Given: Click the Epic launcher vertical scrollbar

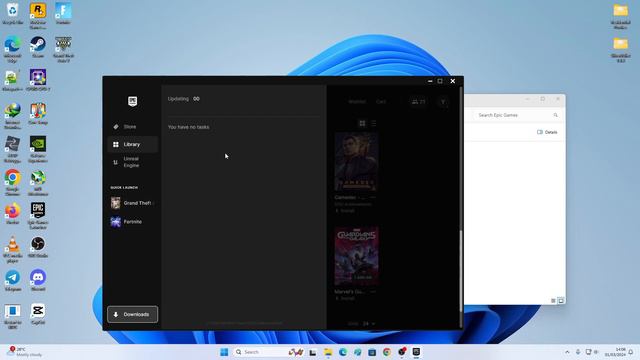Looking at the screenshot, I should (x=461, y=271).
